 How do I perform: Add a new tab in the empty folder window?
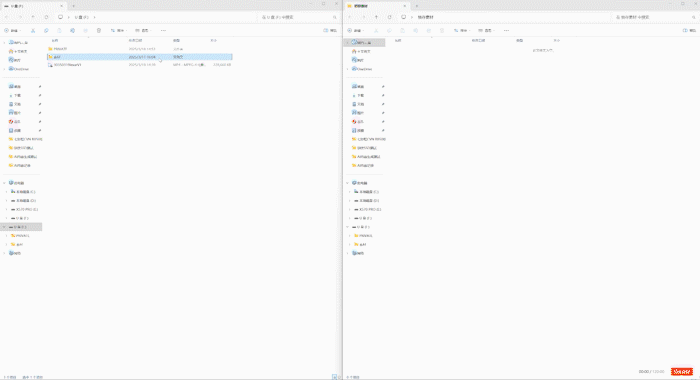coord(417,6)
